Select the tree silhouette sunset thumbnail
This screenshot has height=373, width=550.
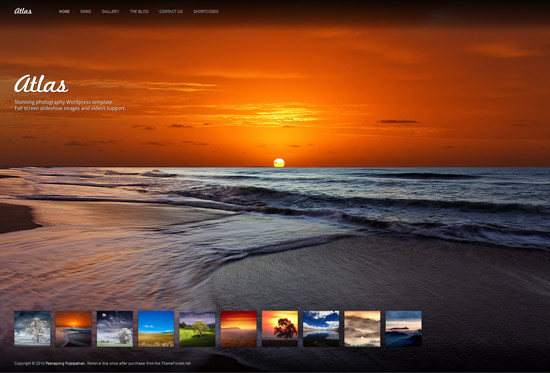pos(280,329)
